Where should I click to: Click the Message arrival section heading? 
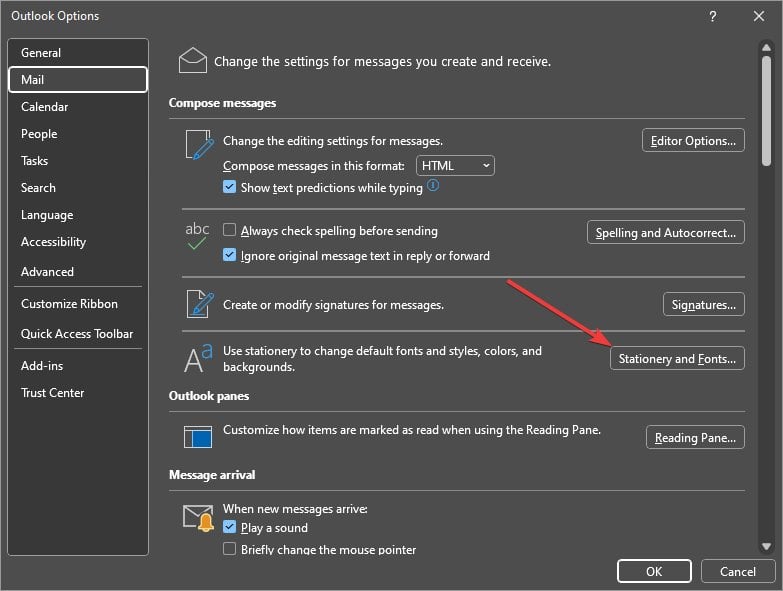click(212, 475)
